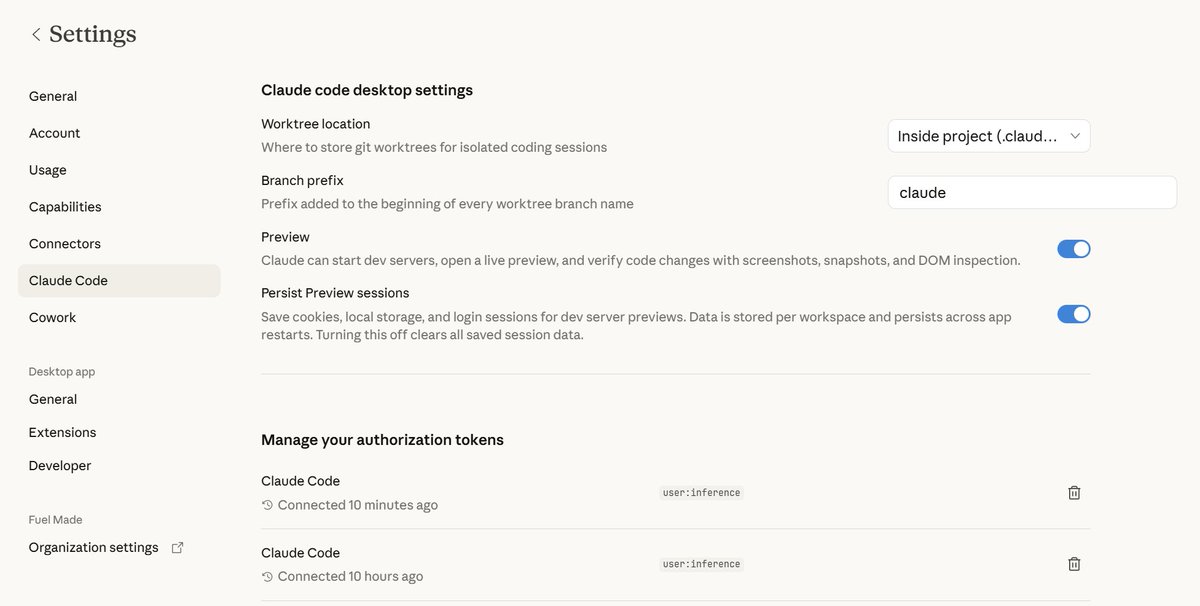Turn off the Preview toggle
The image size is (1200, 606).
(x=1073, y=249)
